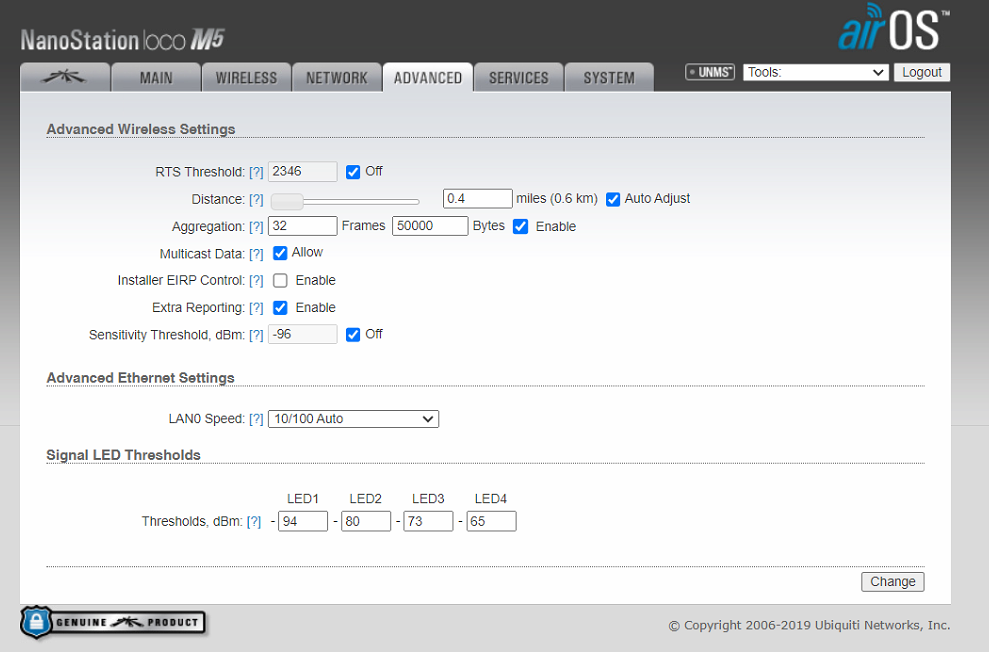
Task: Open help for Distance setting
Action: click(x=256, y=199)
